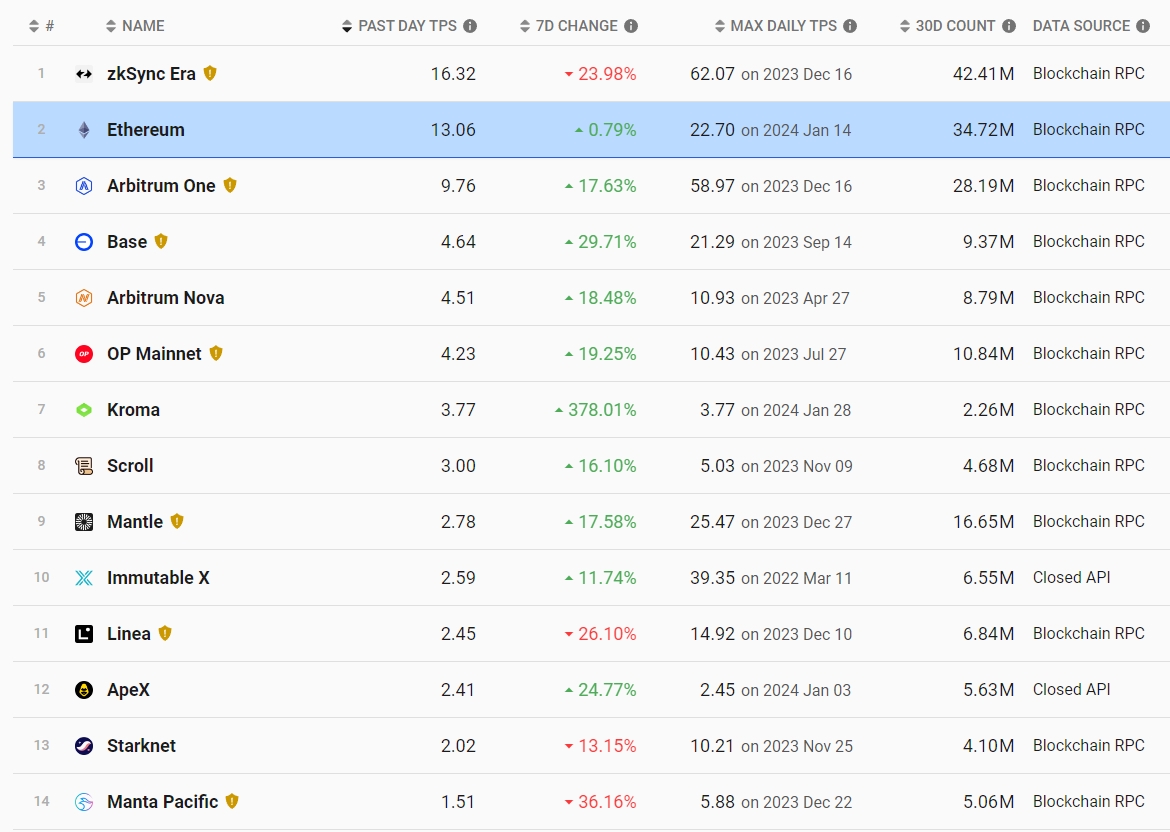This screenshot has height=832, width=1170.
Task: Click Starknet's 4.10M 30D count value
Action: point(989,745)
